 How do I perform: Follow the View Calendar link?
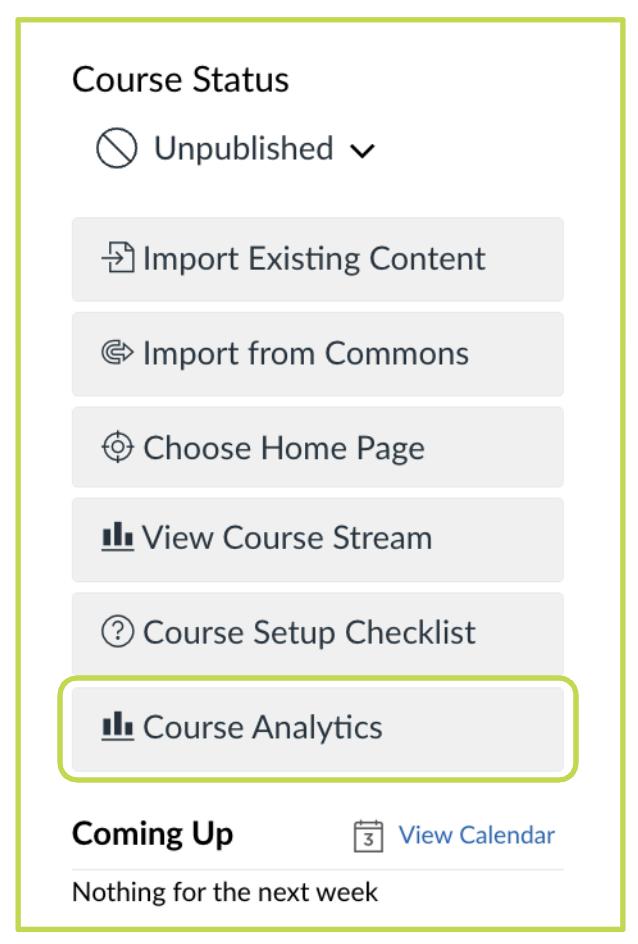click(476, 835)
